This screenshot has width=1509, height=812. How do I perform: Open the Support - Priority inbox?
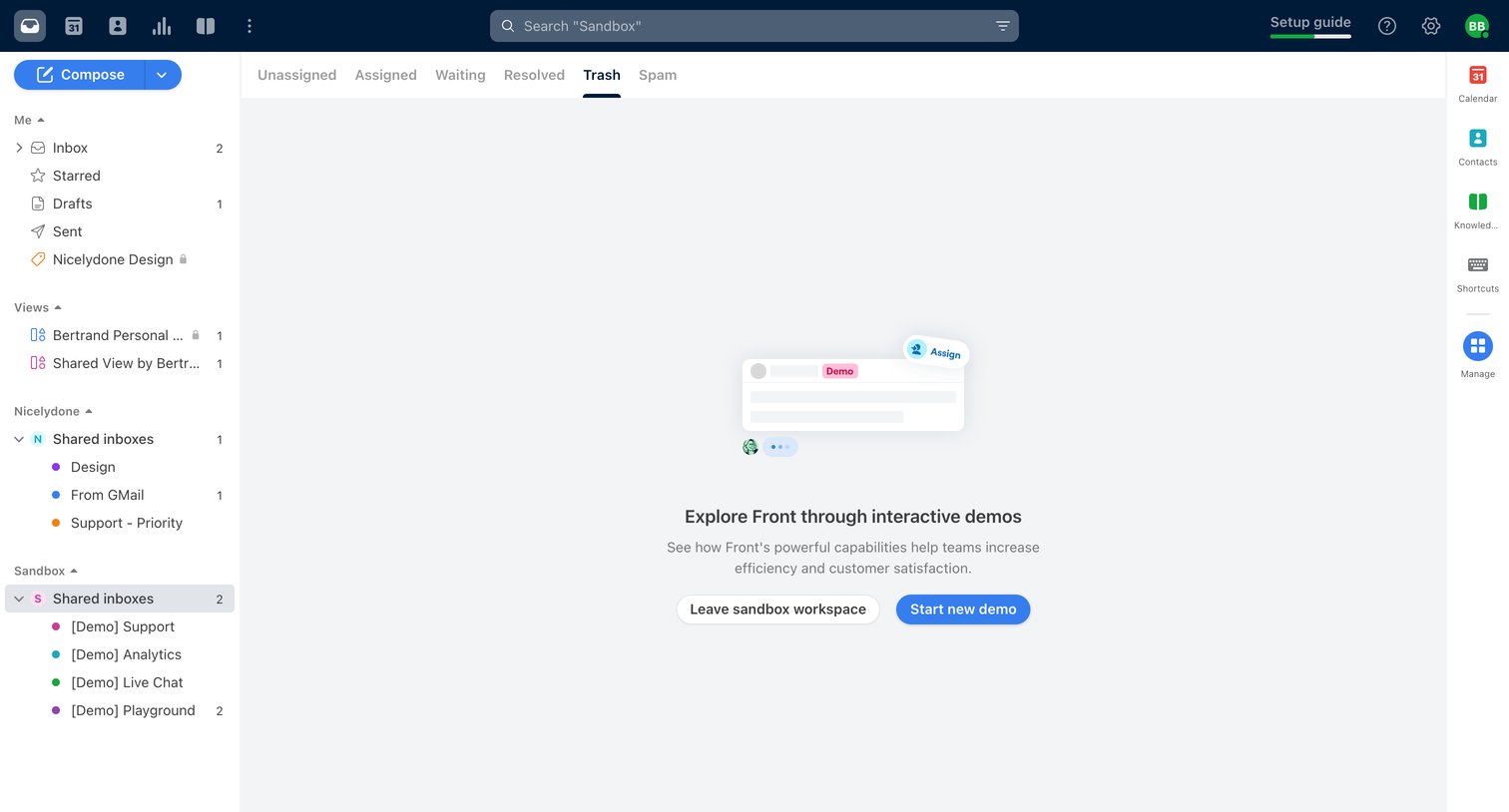point(120,523)
